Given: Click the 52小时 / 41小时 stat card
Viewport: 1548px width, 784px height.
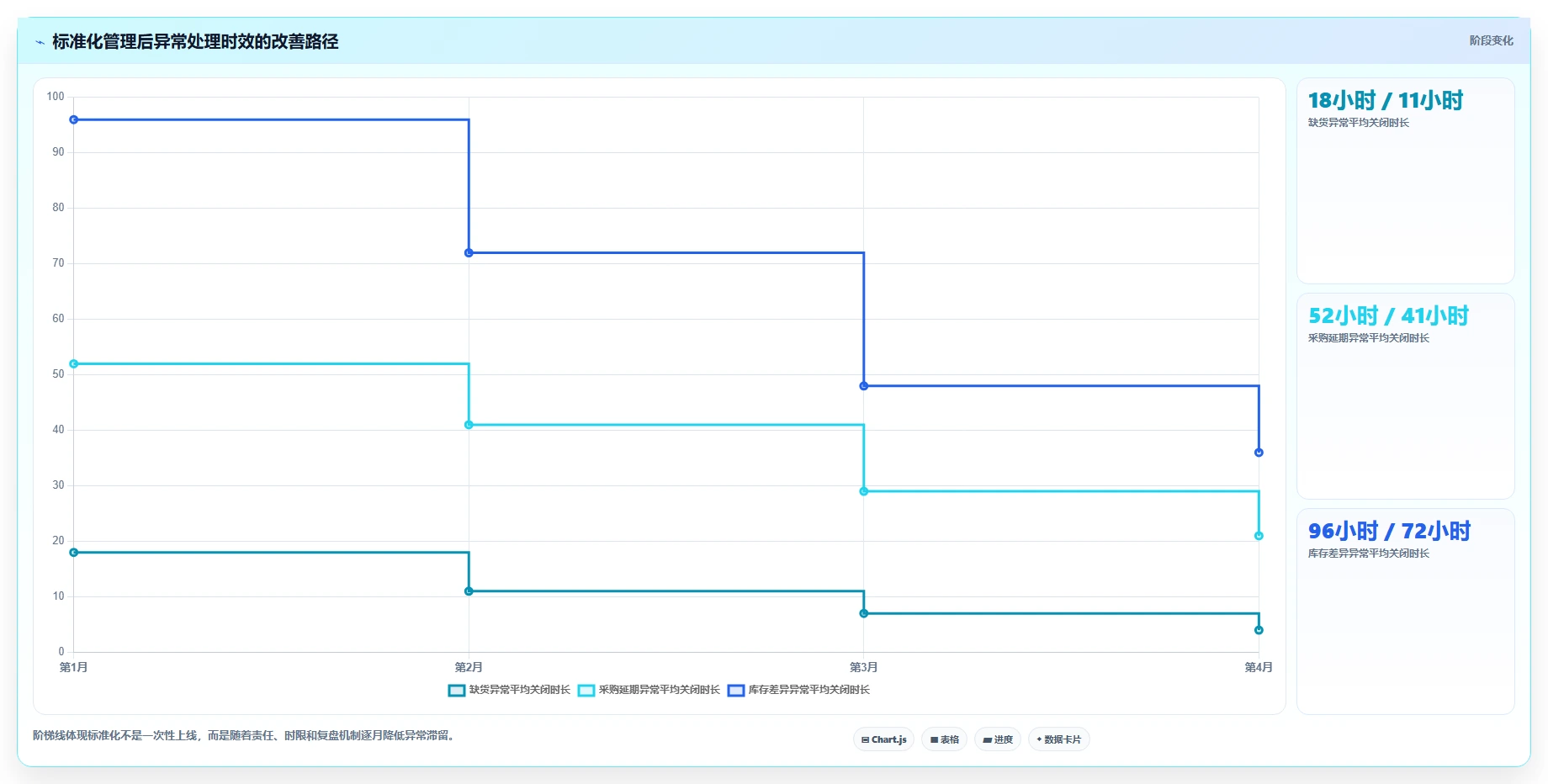Looking at the screenshot, I should pyautogui.click(x=1405, y=396).
